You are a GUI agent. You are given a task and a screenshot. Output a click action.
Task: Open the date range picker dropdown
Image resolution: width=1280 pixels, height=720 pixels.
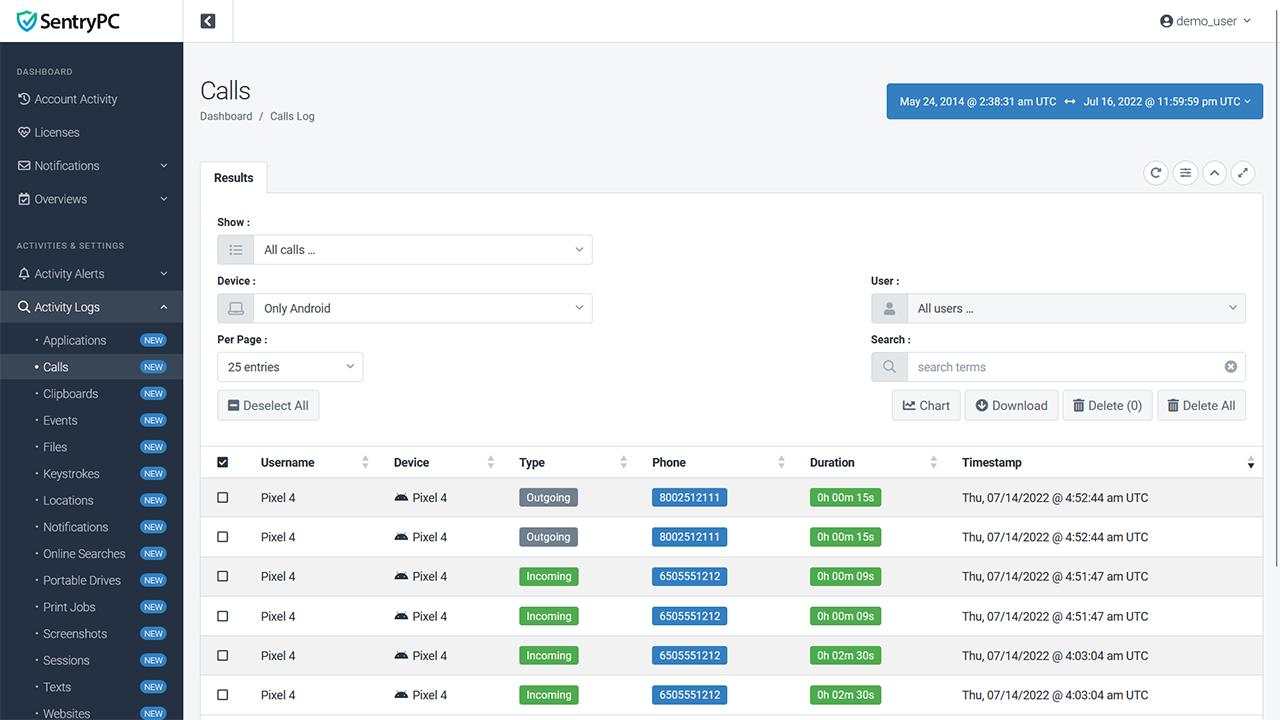pos(1075,101)
